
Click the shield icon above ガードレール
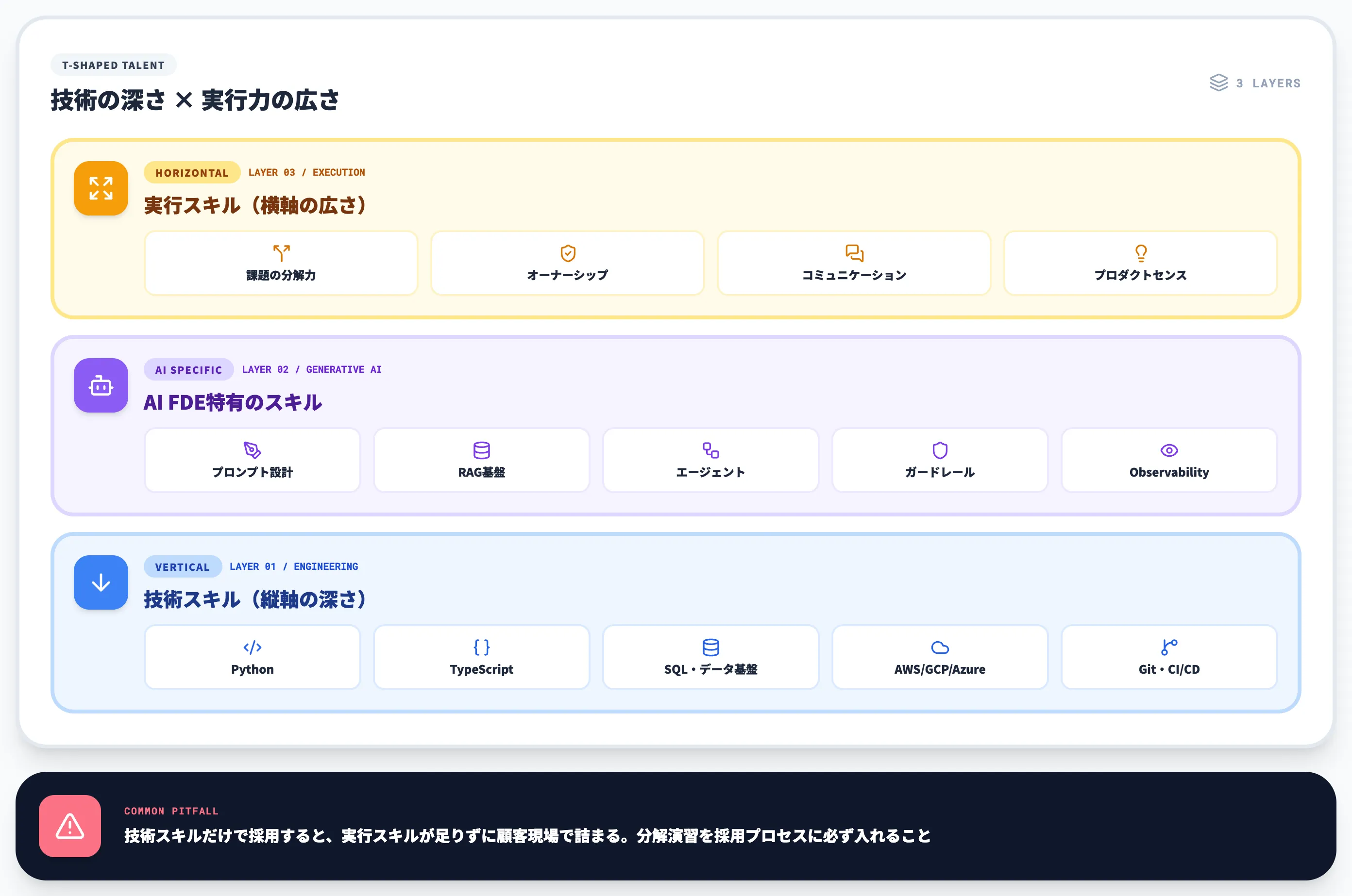(939, 450)
